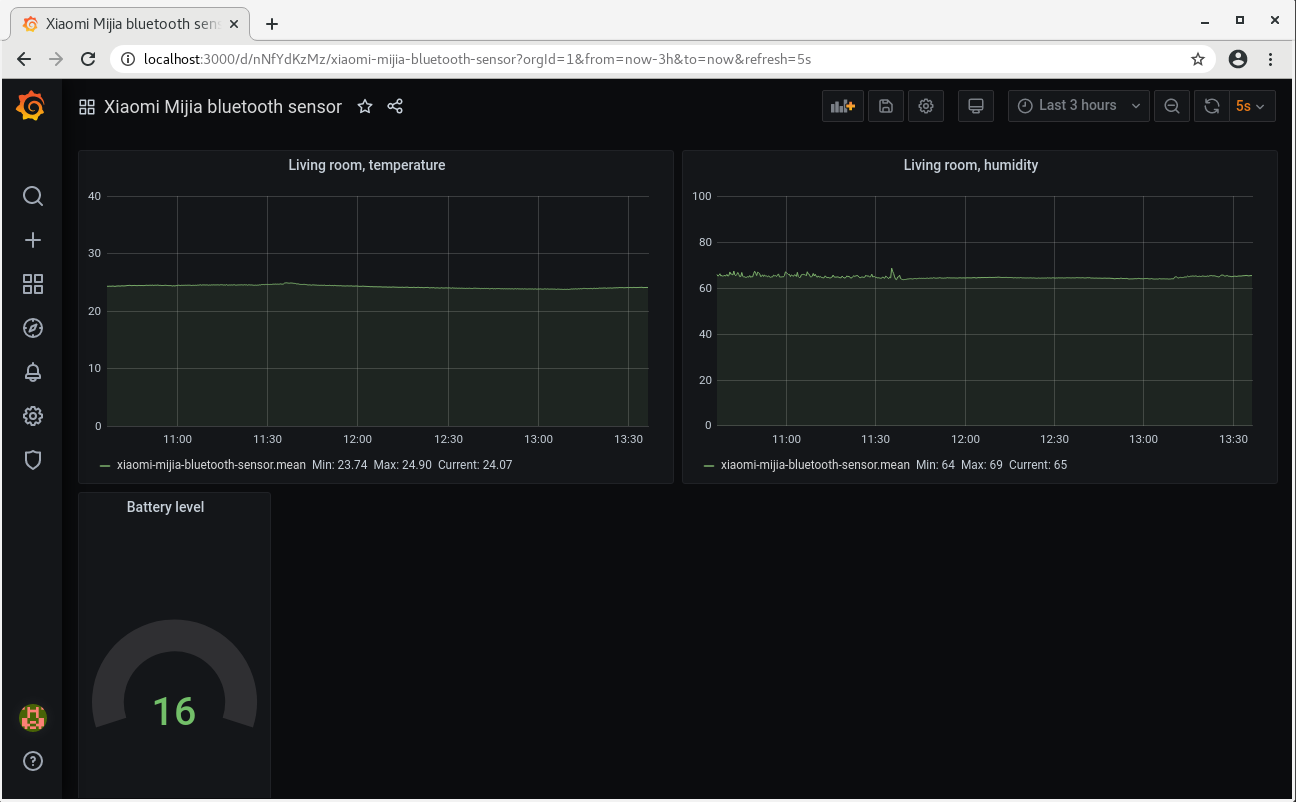Open the Server Admin shield icon
Viewport: 1296px width, 802px height.
[x=33, y=460]
